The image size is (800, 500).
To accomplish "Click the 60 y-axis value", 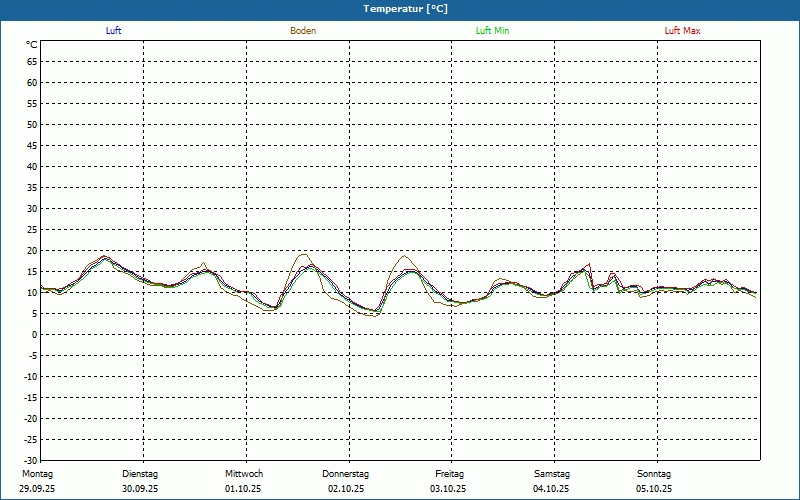I will point(32,83).
